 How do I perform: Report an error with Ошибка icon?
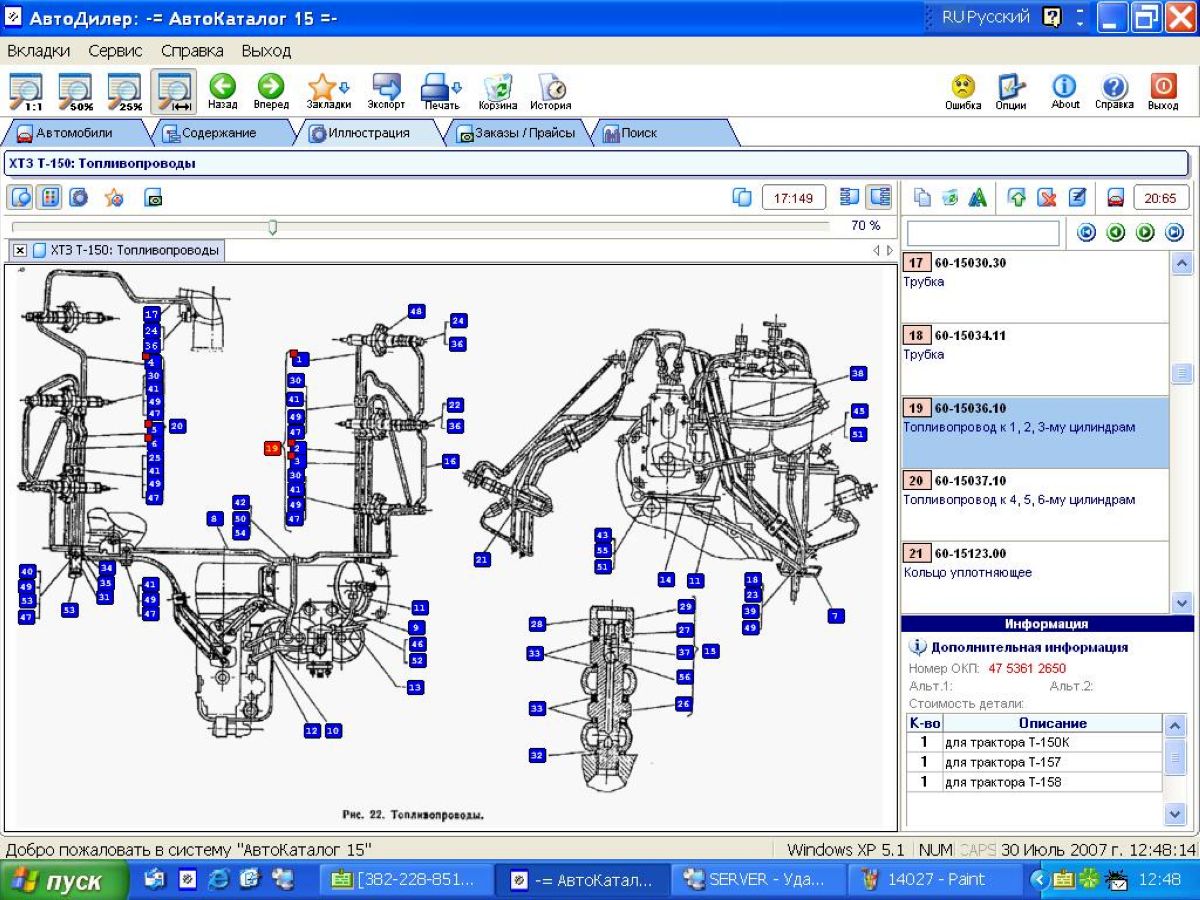pos(963,90)
